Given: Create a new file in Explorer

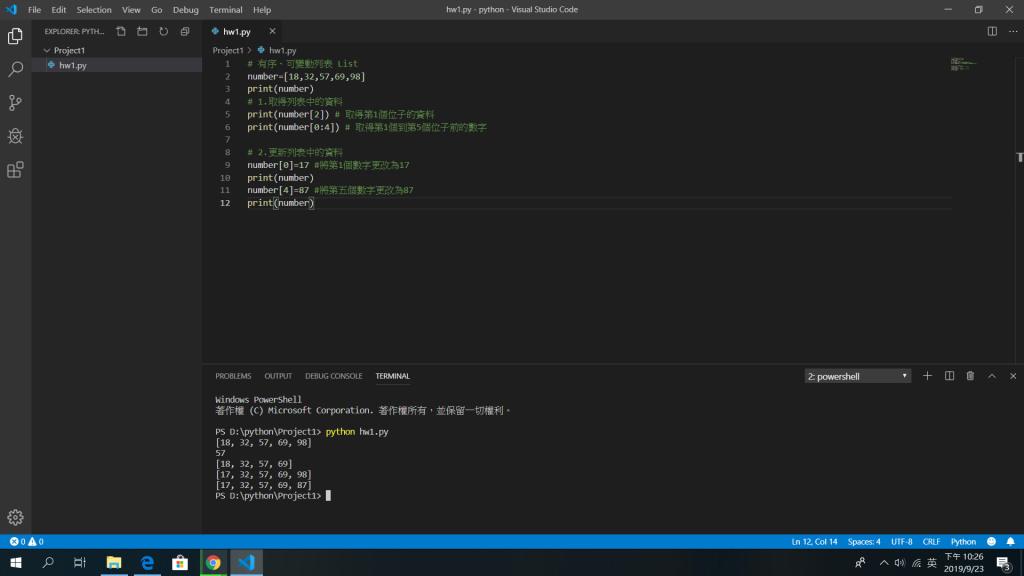Looking at the screenshot, I should point(121,31).
